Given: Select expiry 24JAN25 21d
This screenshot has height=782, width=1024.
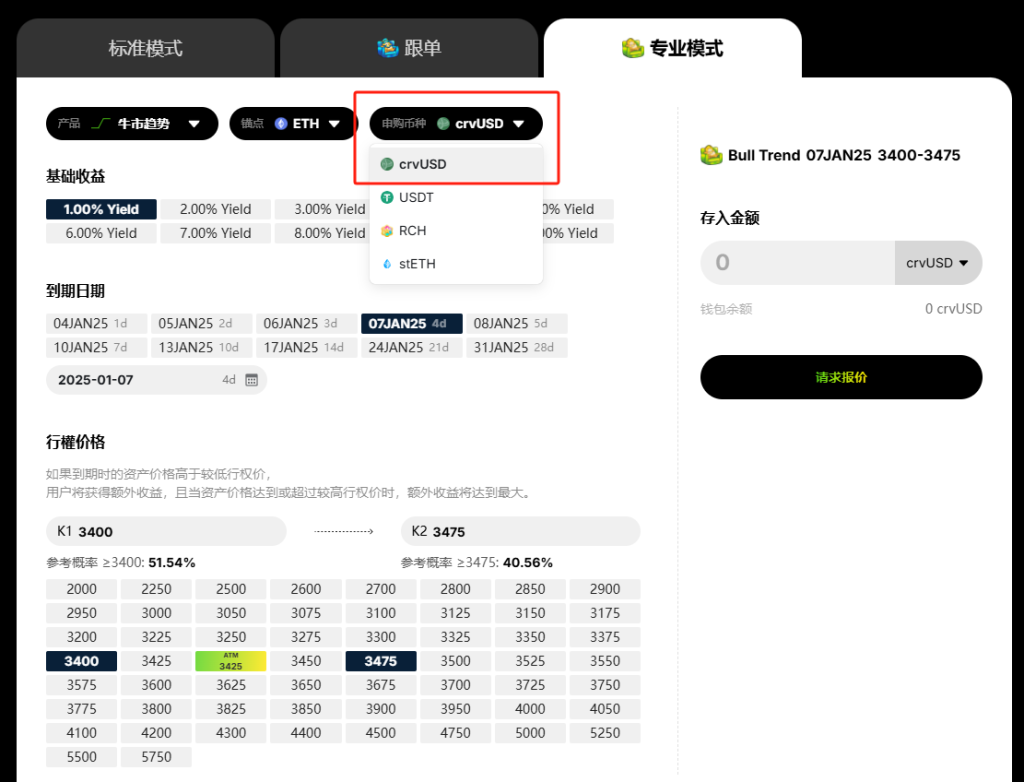Looking at the screenshot, I should [411, 348].
